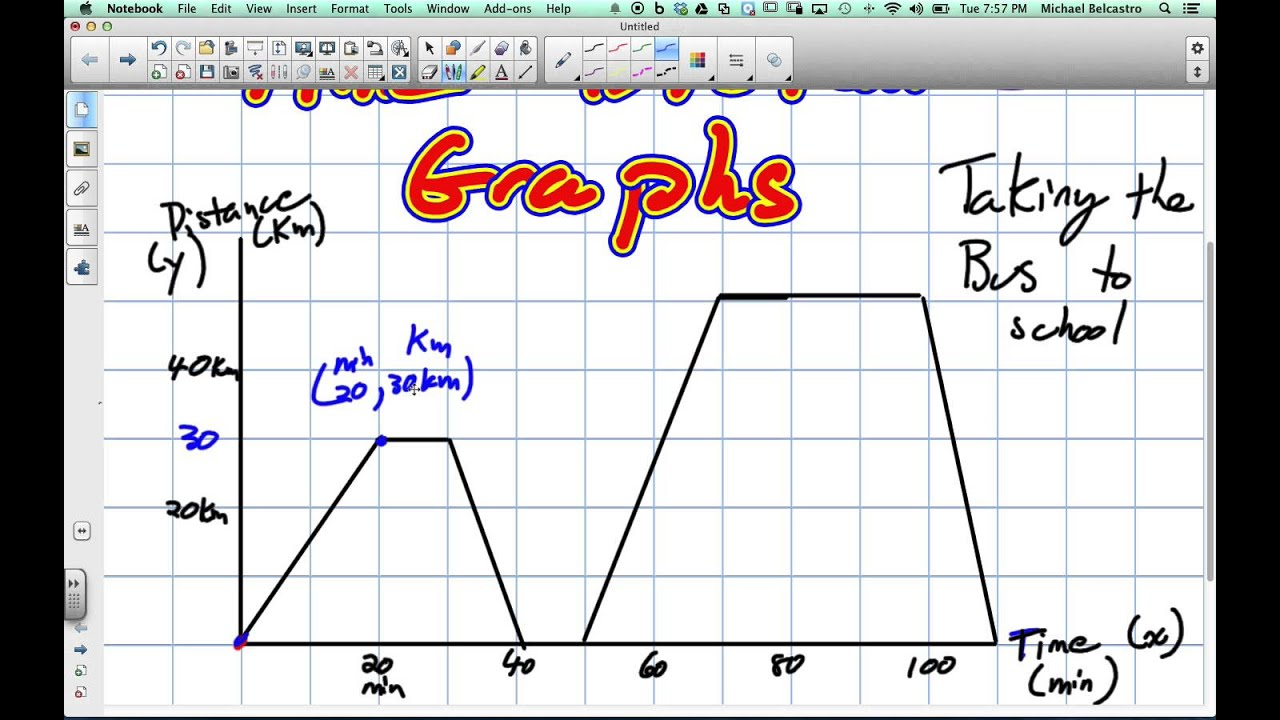
Task: Open the File menu
Action: pyautogui.click(x=187, y=9)
